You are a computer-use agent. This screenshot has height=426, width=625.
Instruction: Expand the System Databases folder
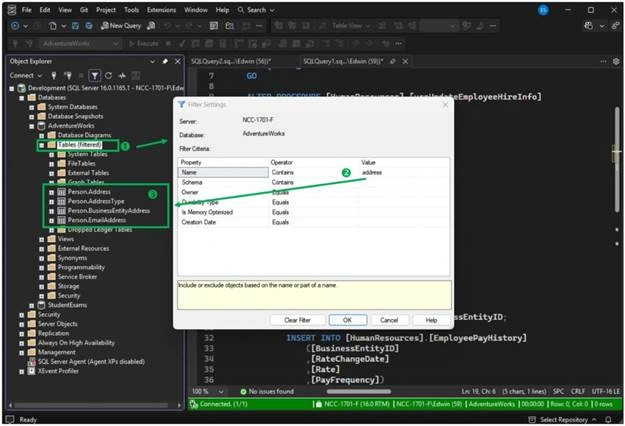pyautogui.click(x=31, y=107)
